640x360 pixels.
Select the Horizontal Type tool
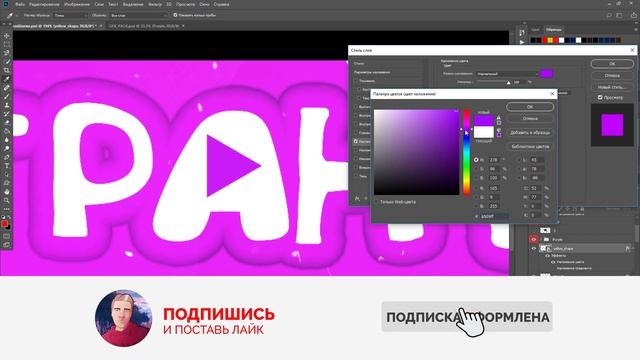coord(7,166)
